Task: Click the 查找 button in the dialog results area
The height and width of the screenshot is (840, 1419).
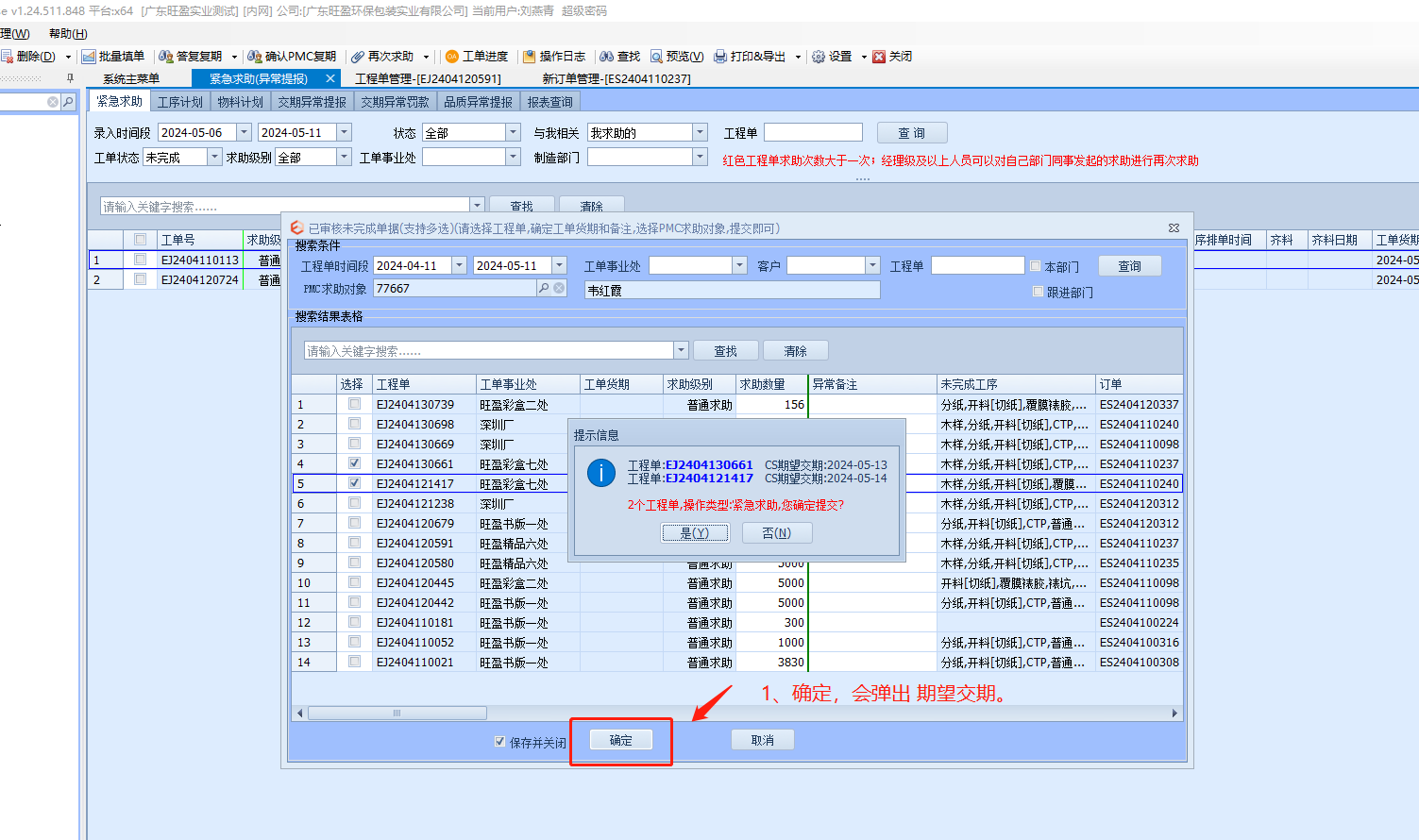Action: click(726, 350)
